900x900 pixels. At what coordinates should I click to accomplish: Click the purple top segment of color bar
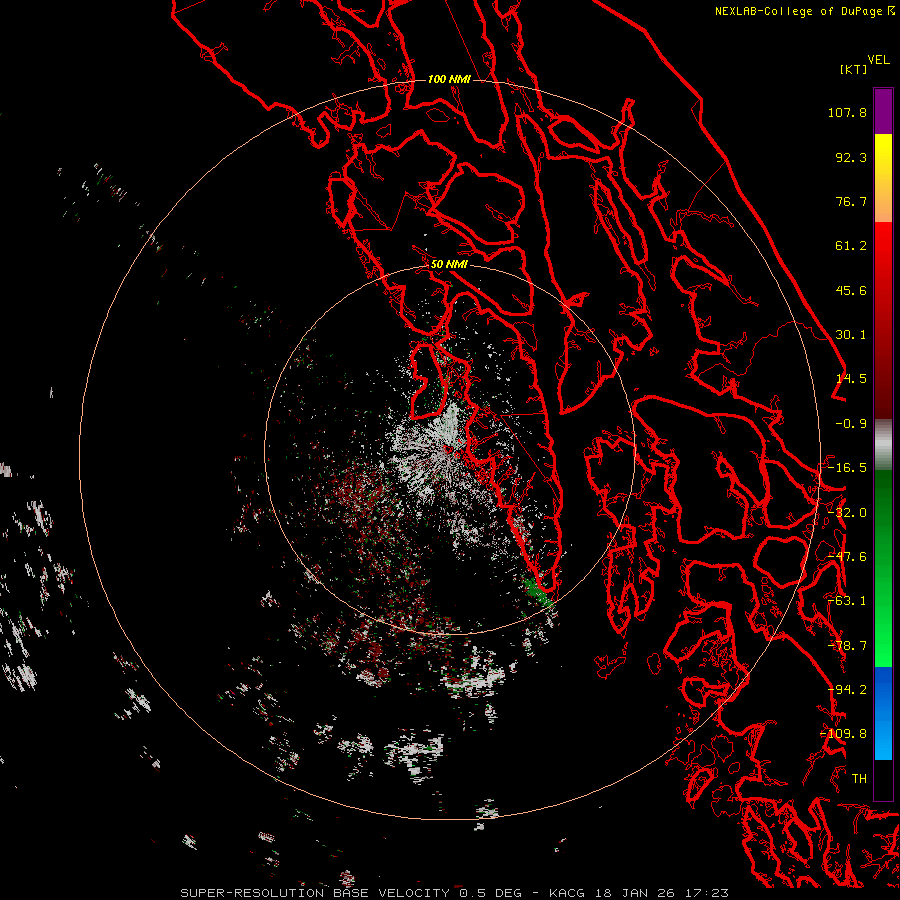pos(883,111)
